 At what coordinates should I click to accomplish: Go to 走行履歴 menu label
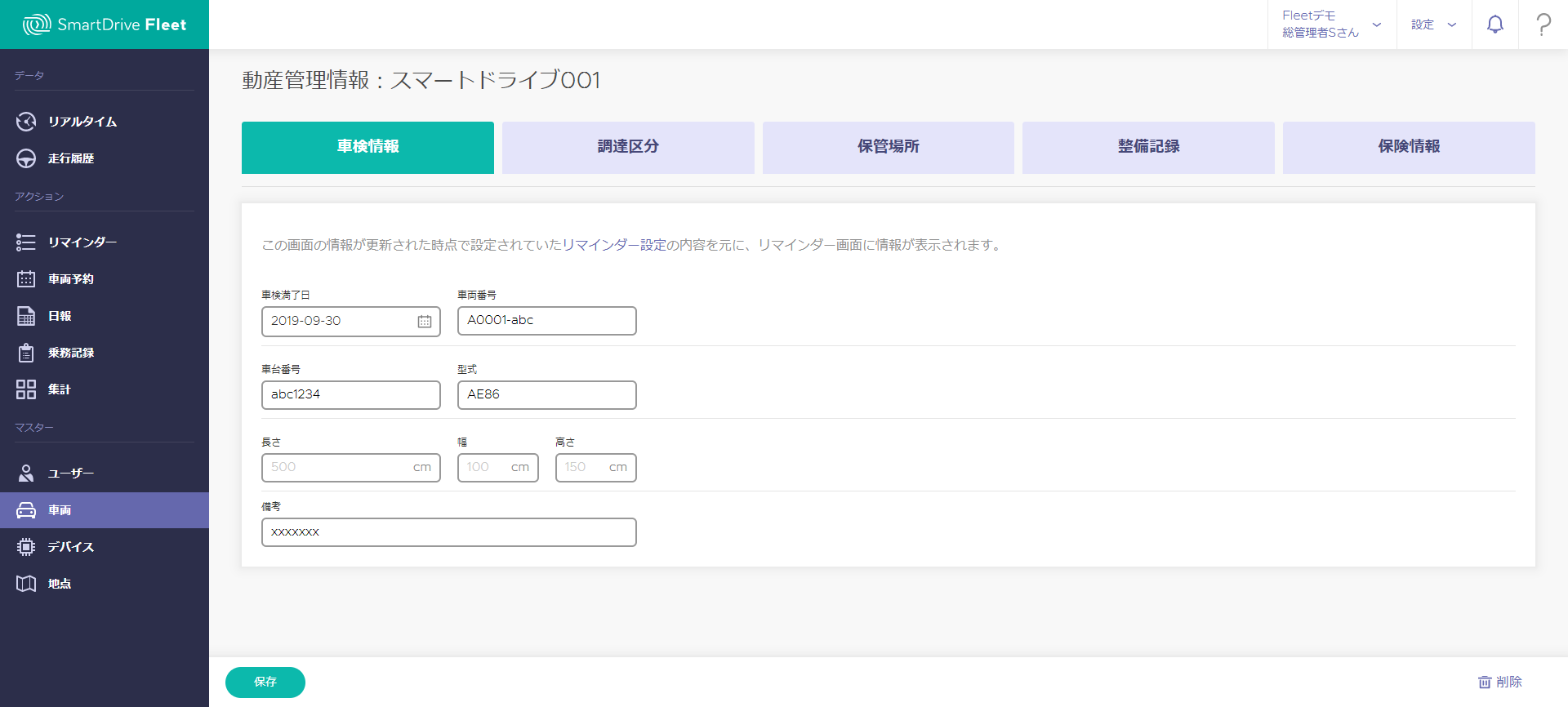(71, 158)
